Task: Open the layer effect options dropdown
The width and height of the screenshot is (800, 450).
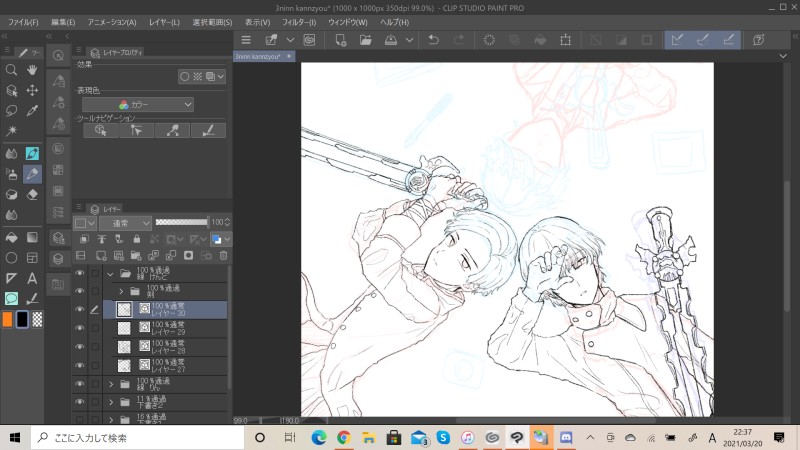Action: (220, 77)
